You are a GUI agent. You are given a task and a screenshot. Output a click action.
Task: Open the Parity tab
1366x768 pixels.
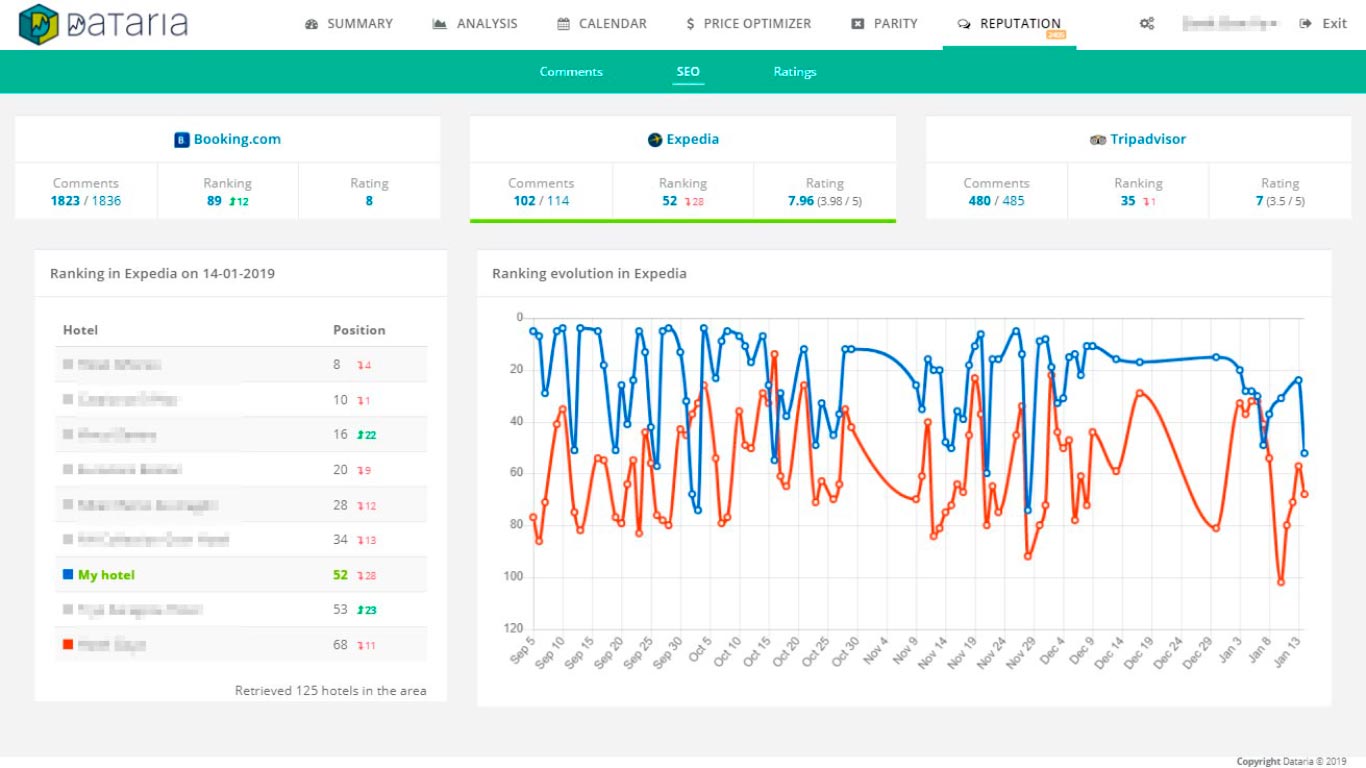(884, 24)
